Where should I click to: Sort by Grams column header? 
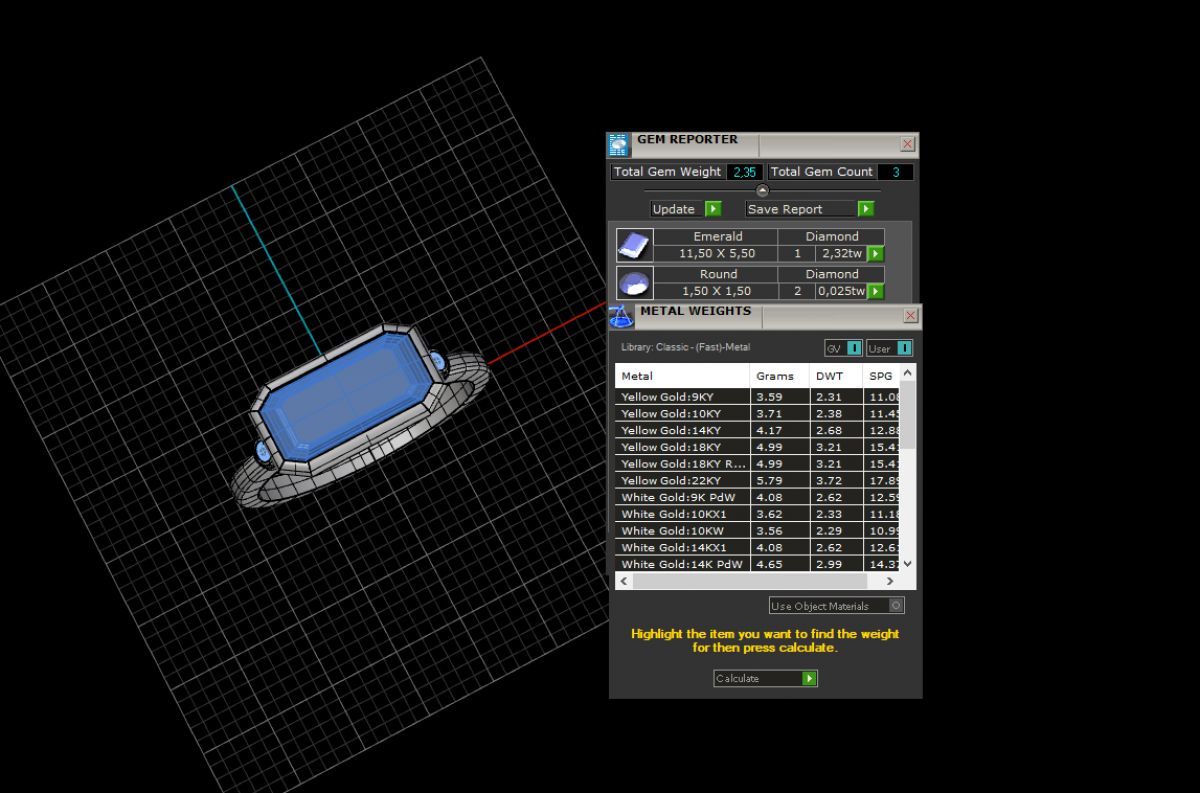pyautogui.click(x=775, y=376)
